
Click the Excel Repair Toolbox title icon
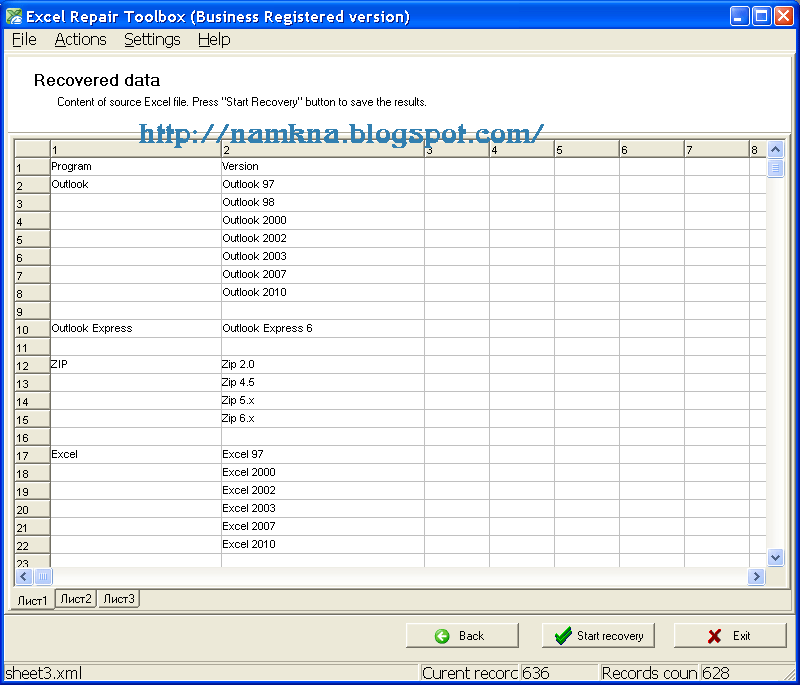click(x=14, y=16)
